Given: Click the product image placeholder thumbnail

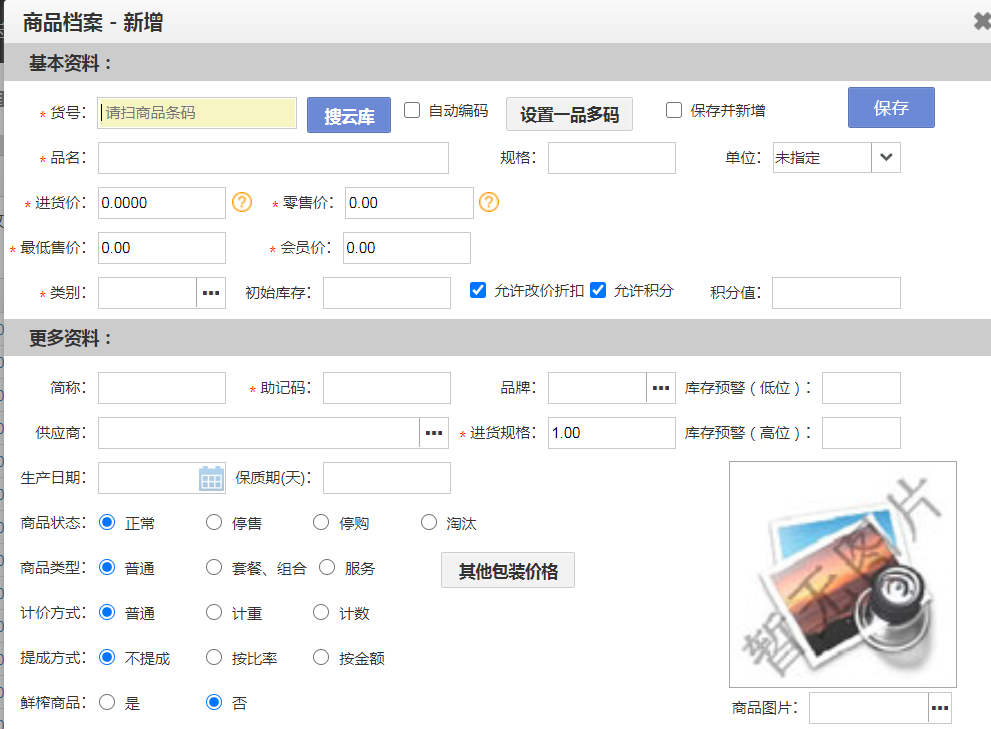Looking at the screenshot, I should click(842, 574).
